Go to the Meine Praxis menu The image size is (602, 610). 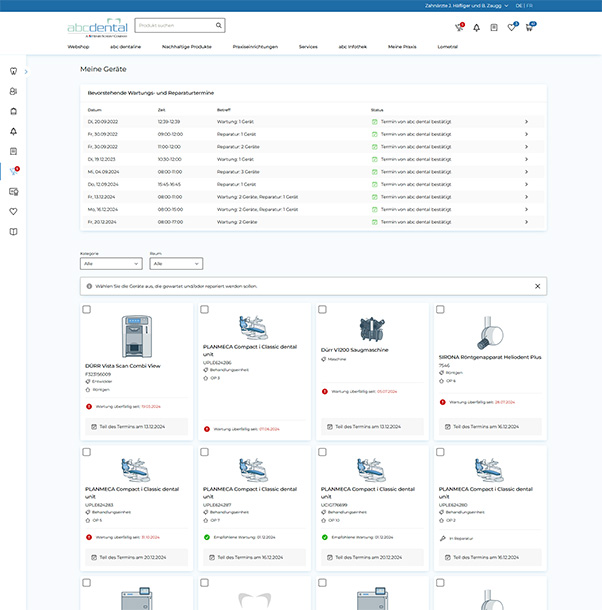pos(402,47)
